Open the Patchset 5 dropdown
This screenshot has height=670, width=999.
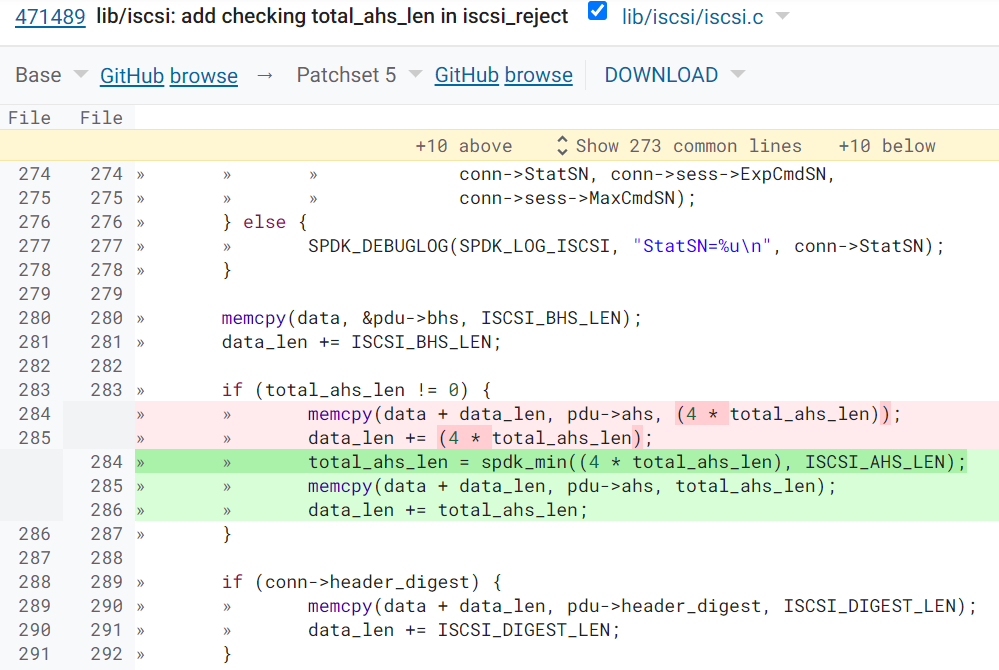tap(359, 75)
